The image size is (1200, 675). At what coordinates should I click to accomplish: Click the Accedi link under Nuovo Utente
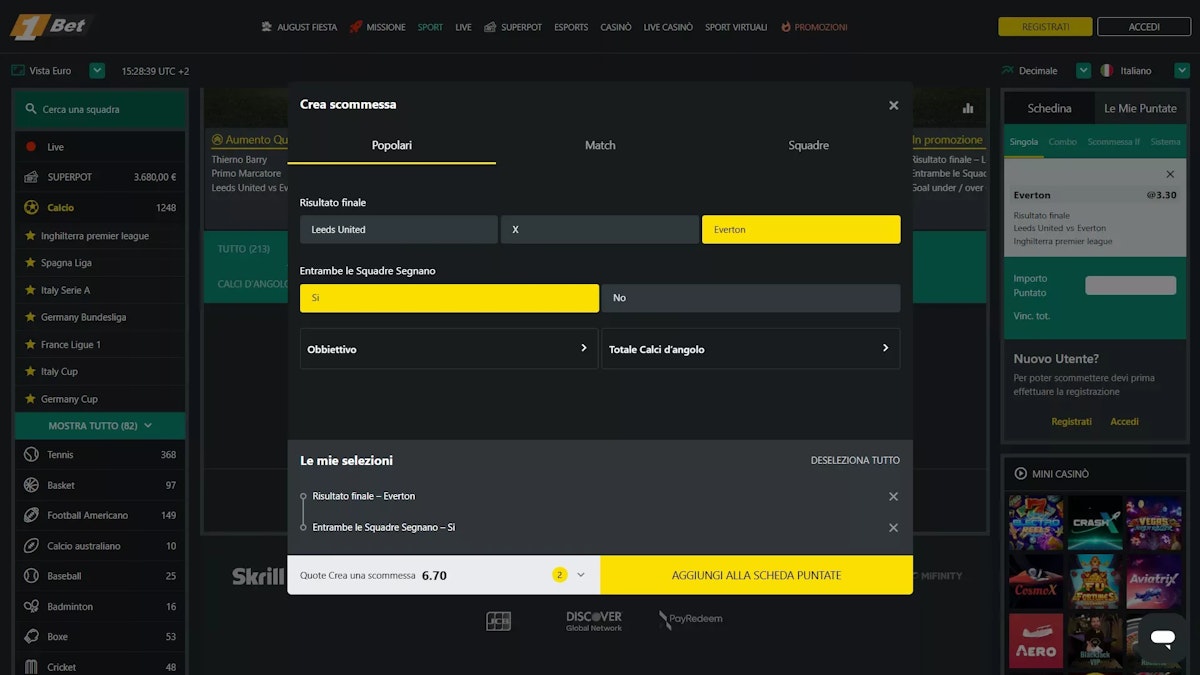[1125, 422]
